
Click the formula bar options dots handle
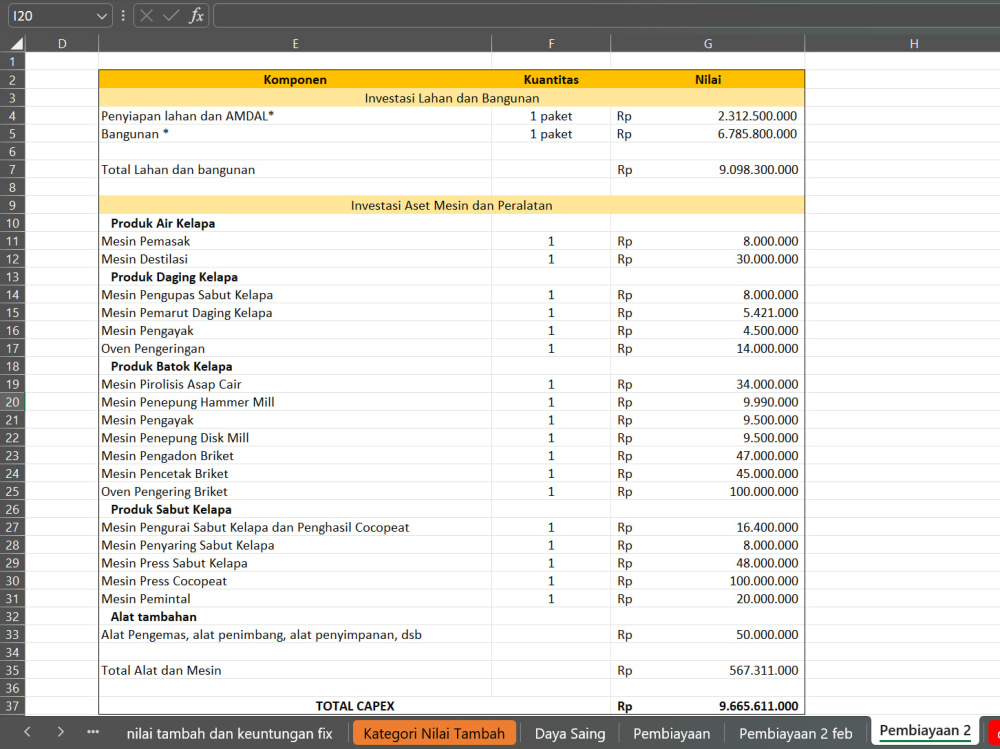click(x=123, y=16)
